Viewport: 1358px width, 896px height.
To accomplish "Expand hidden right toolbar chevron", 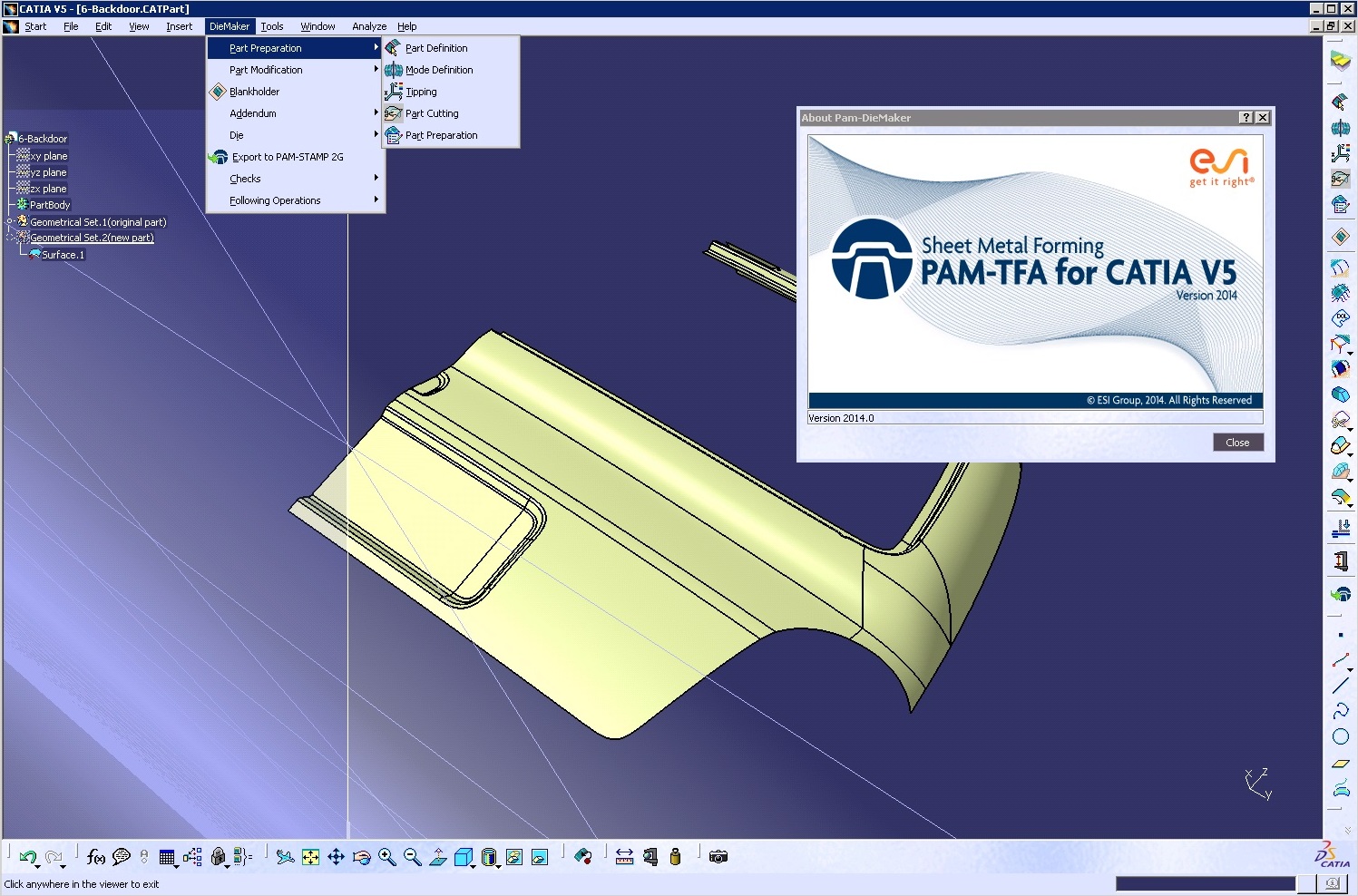I will [x=1346, y=829].
